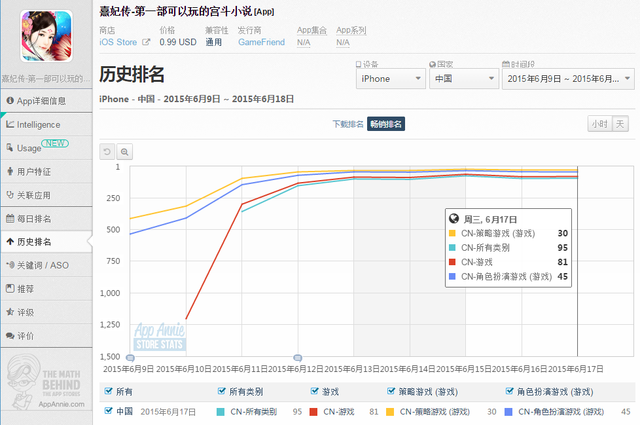Open the 中国 country dropdown
640x425 pixels.
463,78
